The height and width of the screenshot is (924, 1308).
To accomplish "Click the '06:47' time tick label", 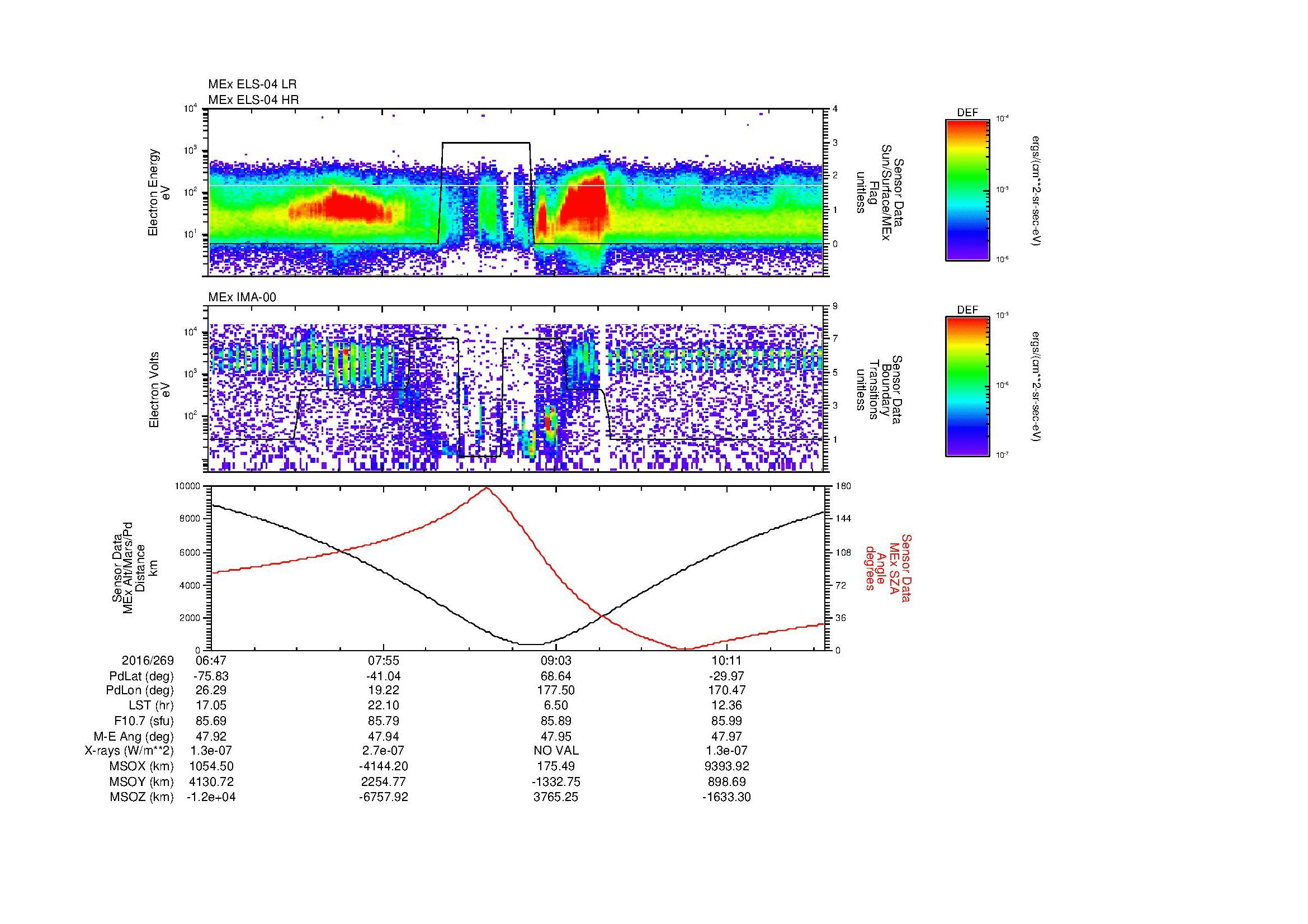I will click(x=211, y=661).
